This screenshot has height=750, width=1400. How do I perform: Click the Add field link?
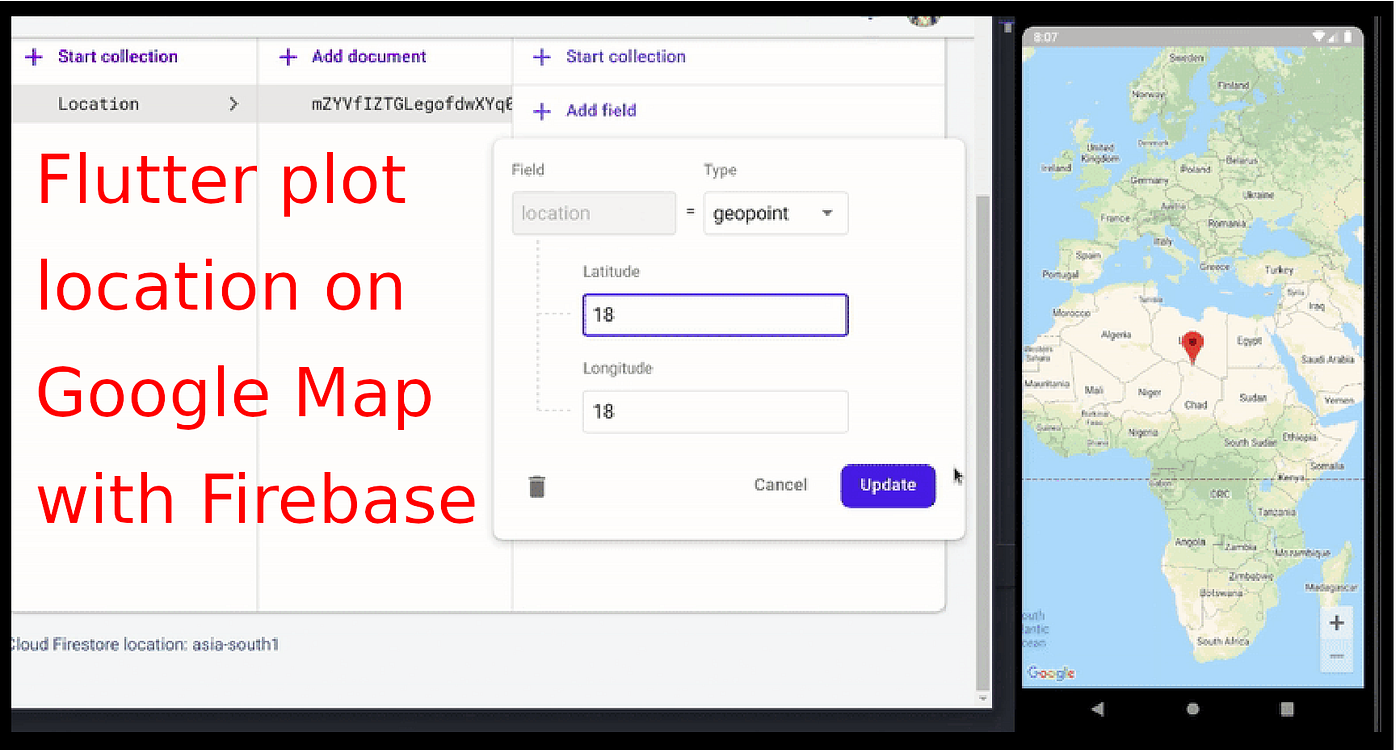601,111
